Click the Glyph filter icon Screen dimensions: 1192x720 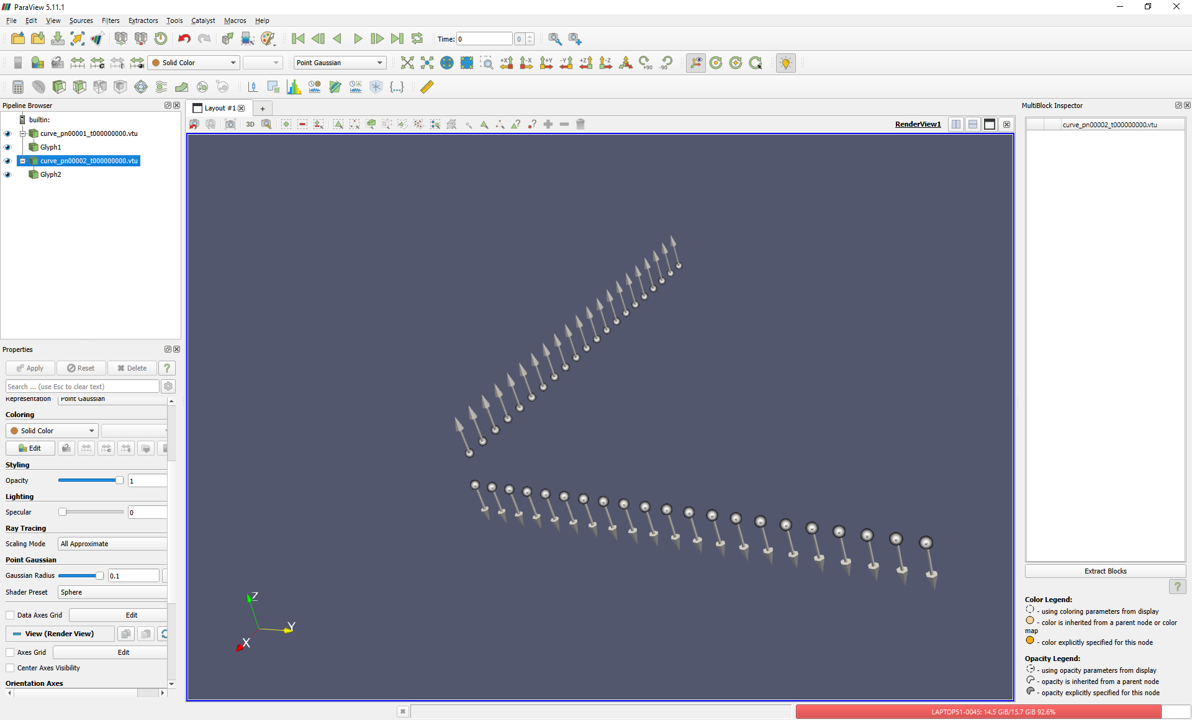(141, 87)
